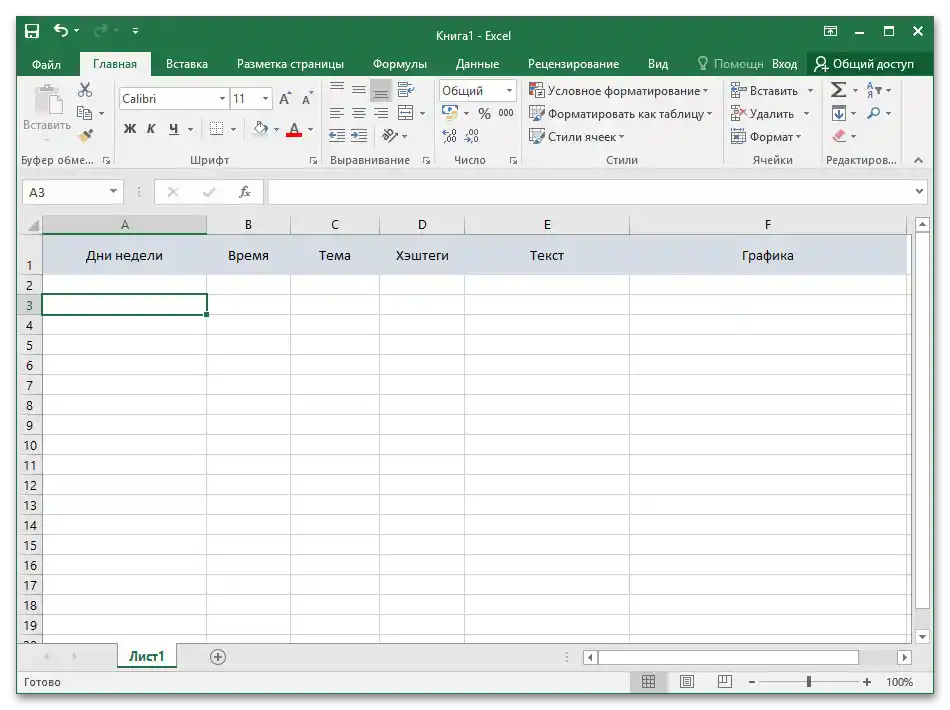Toggle bottom vertical alignment

click(x=380, y=90)
